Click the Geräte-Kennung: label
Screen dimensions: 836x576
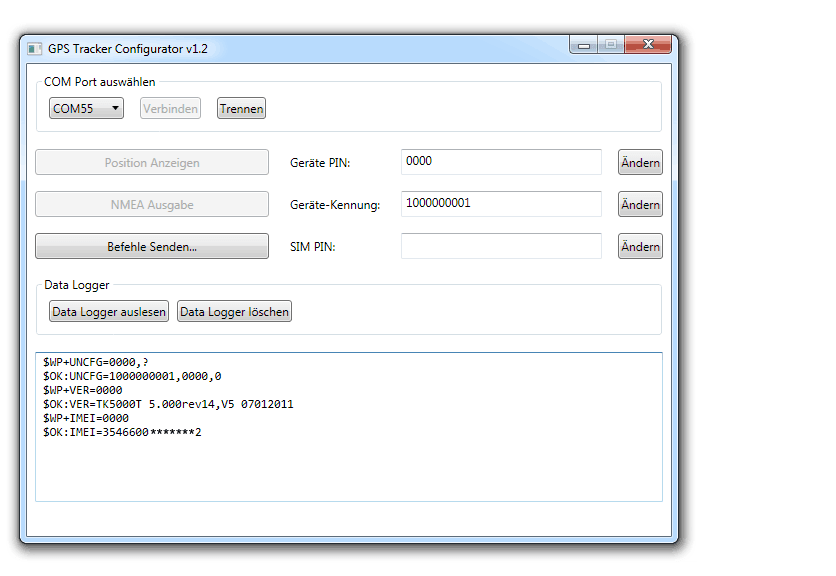coord(335,205)
